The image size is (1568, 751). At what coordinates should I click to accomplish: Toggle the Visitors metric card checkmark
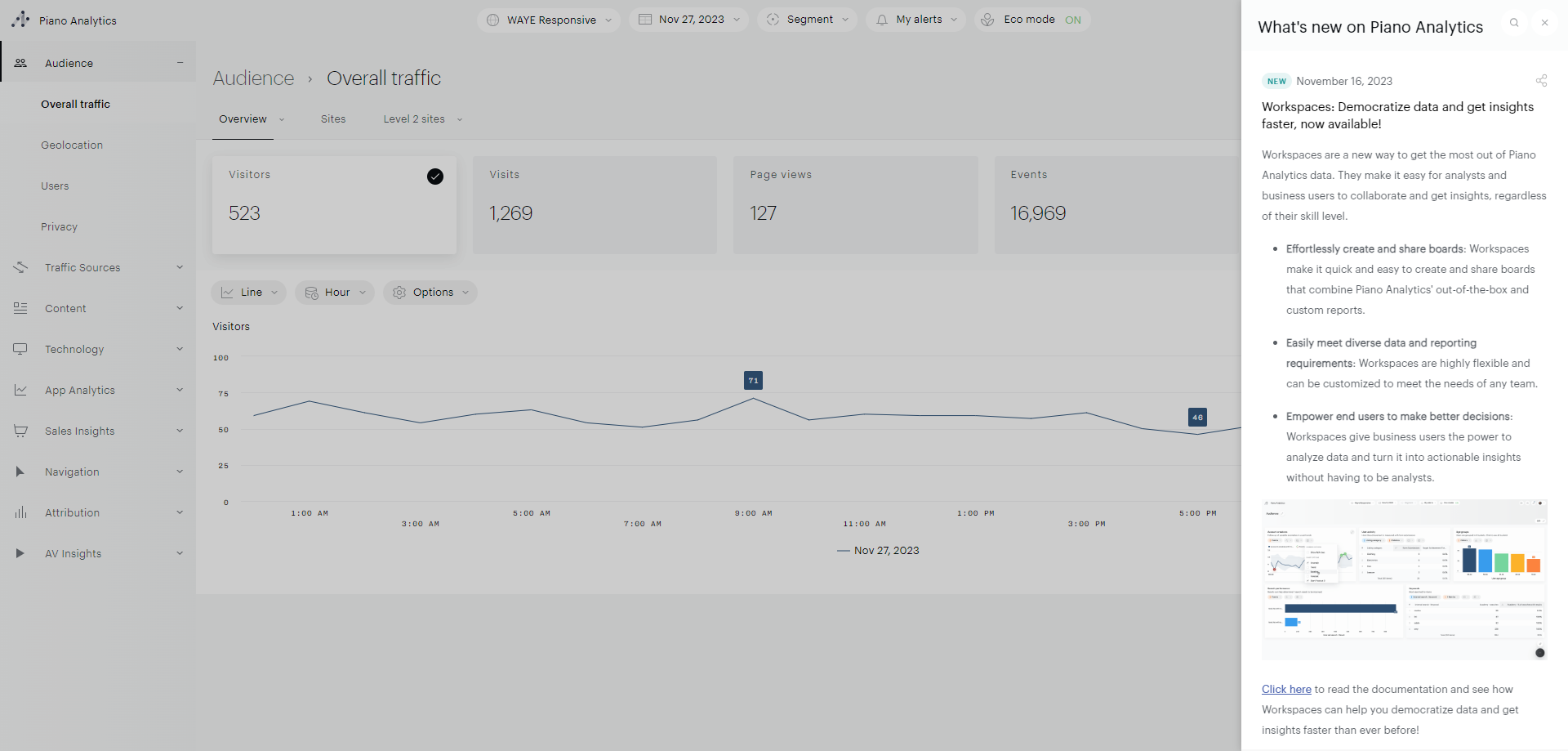(x=435, y=177)
